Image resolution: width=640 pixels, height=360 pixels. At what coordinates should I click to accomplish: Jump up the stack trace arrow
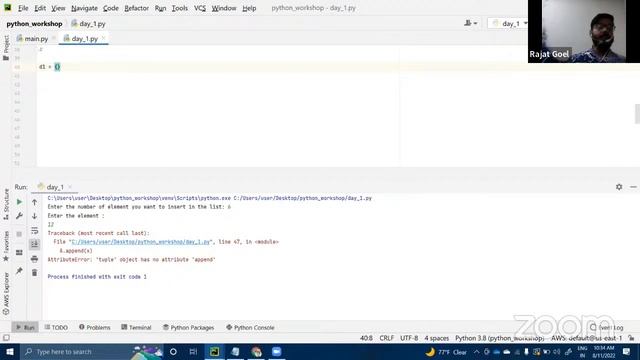pyautogui.click(x=35, y=202)
